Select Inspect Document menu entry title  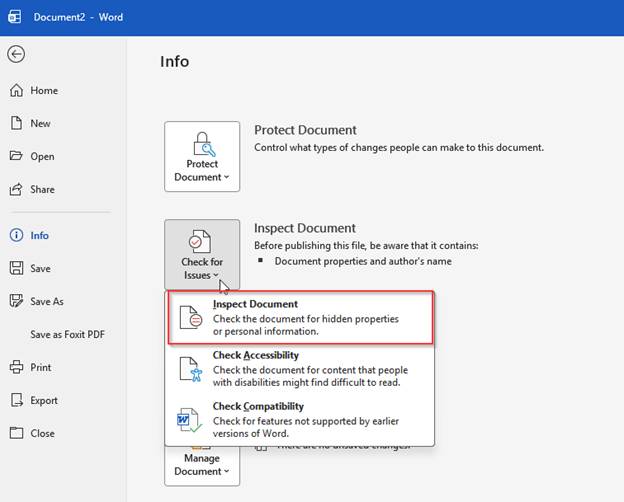coord(255,304)
